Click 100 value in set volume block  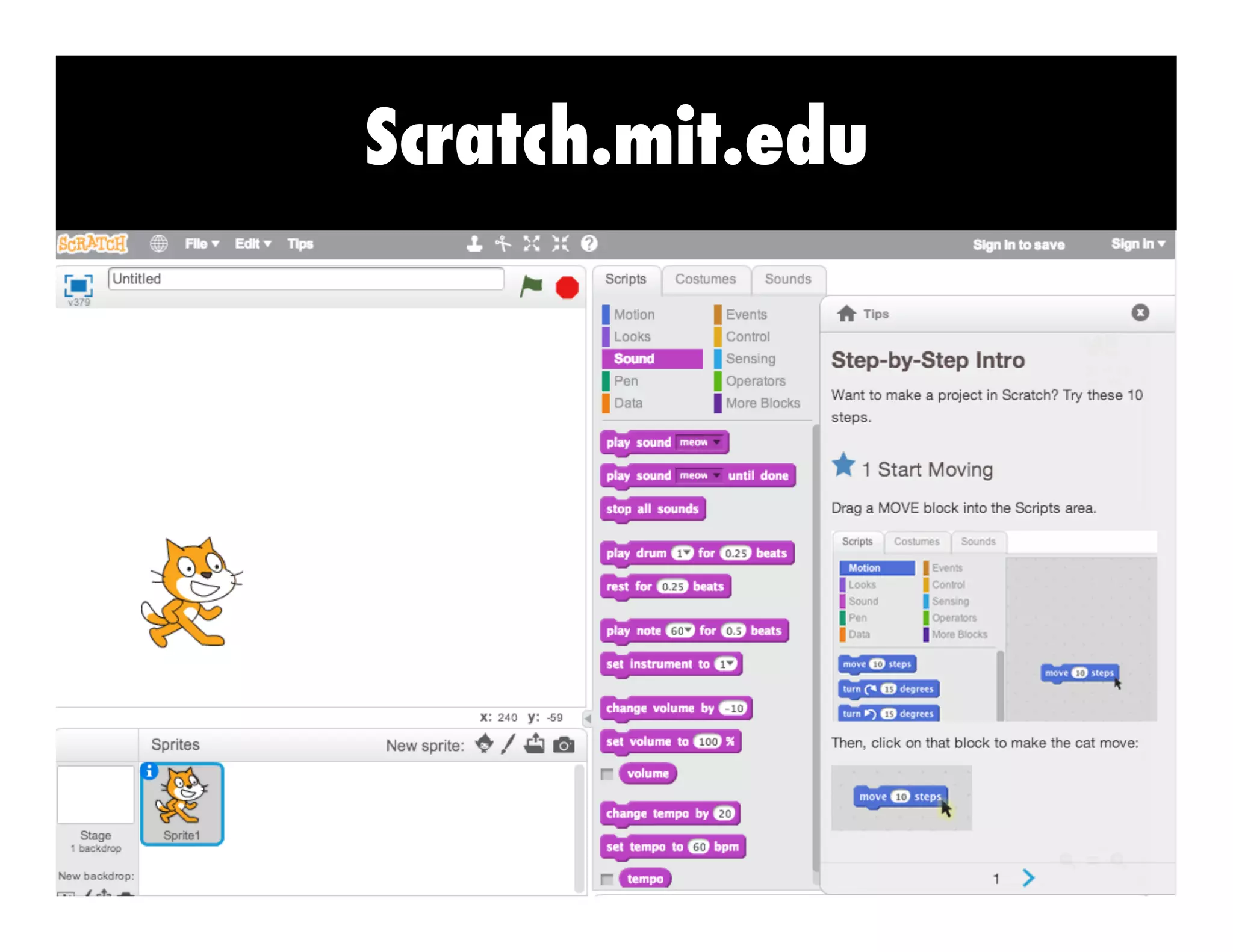point(708,742)
